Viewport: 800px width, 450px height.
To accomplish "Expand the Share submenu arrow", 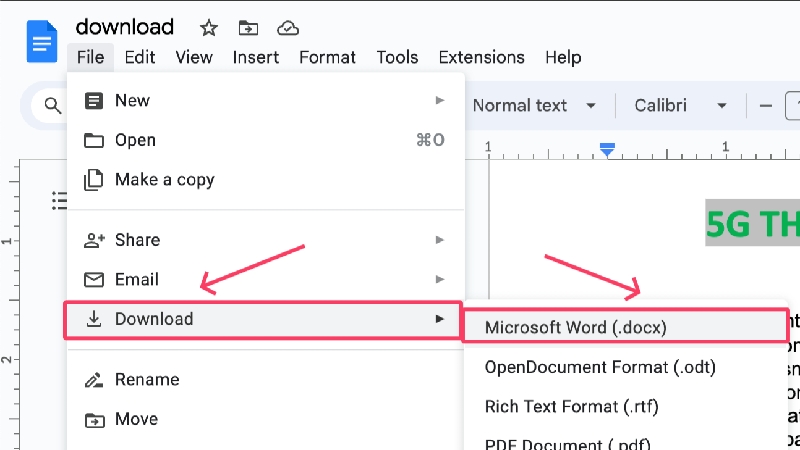I will (x=440, y=240).
